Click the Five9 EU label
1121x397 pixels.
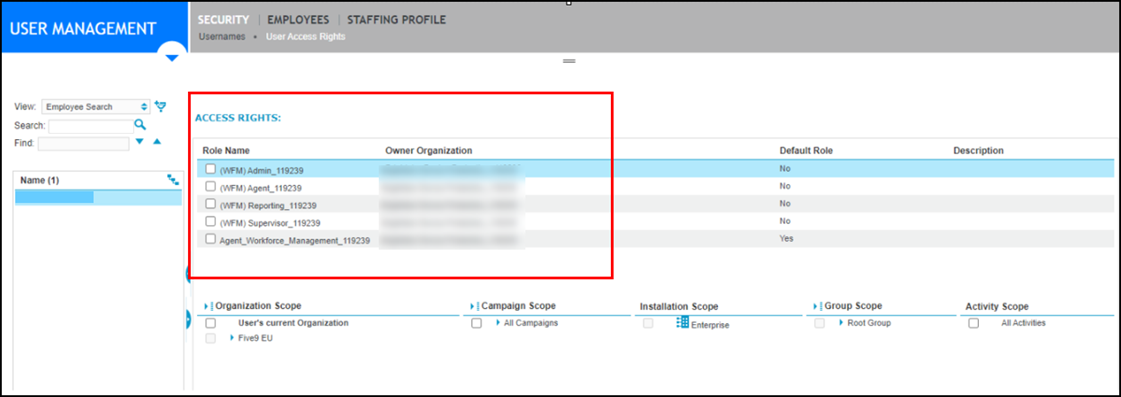255,338
